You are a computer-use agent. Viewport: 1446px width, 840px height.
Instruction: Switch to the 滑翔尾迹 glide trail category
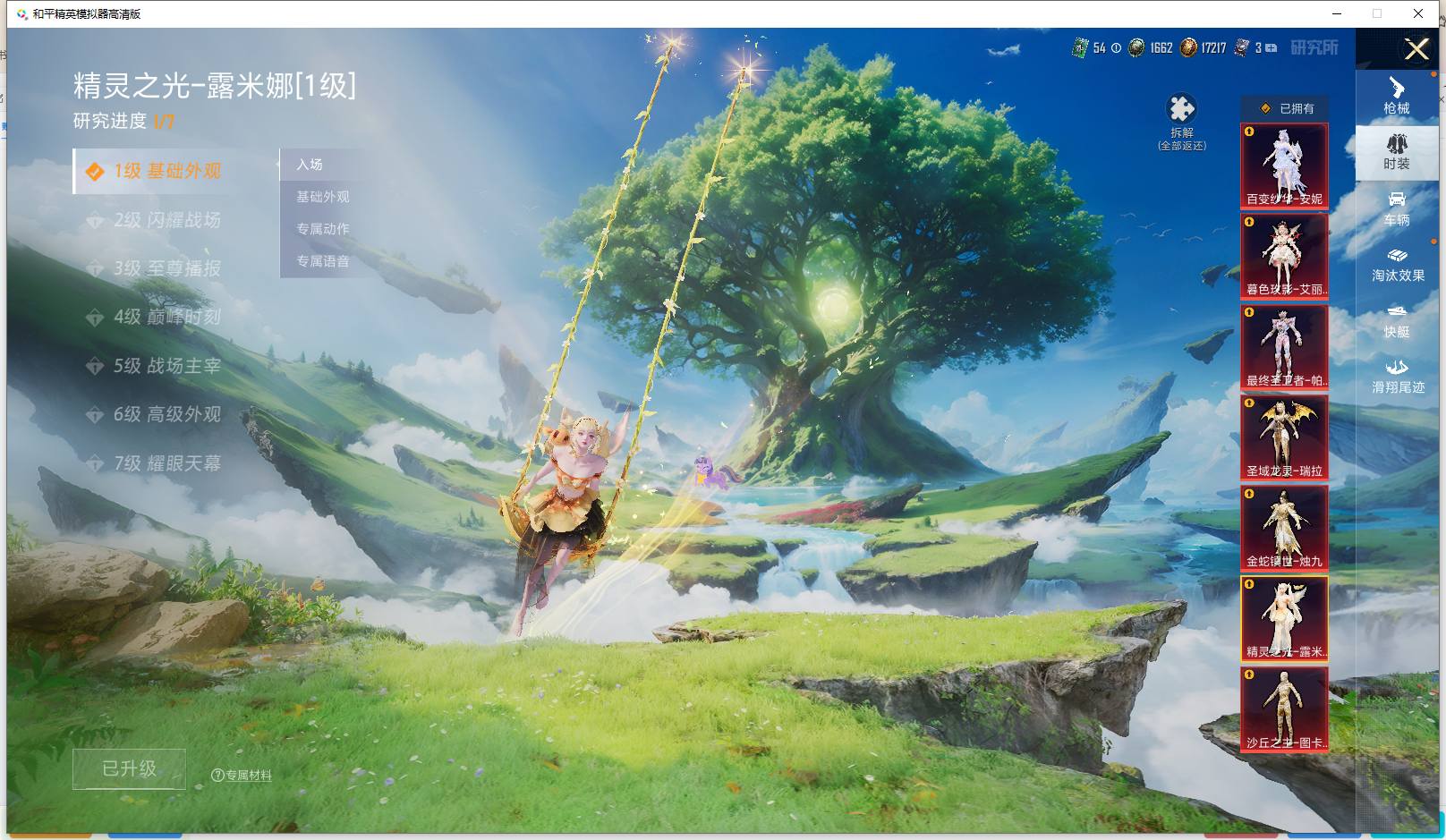point(1398,376)
